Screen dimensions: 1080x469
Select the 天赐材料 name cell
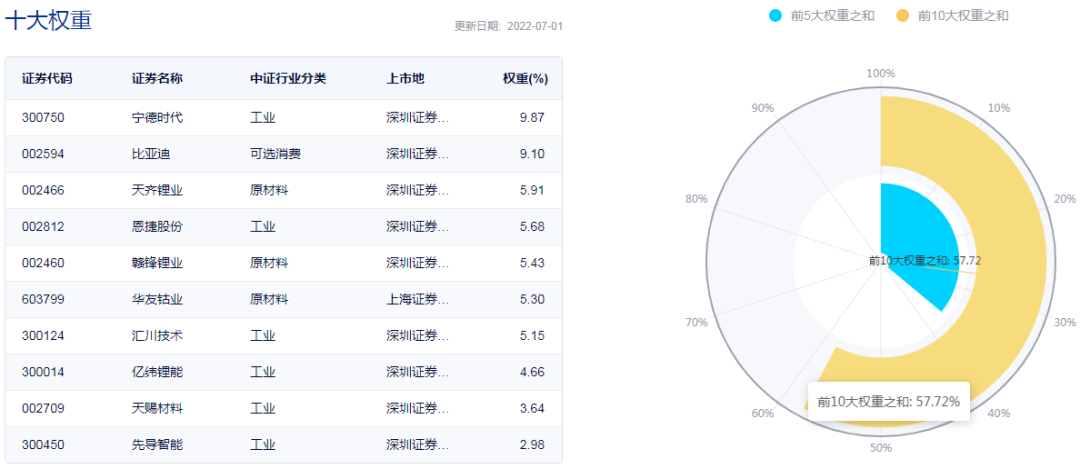[157, 408]
